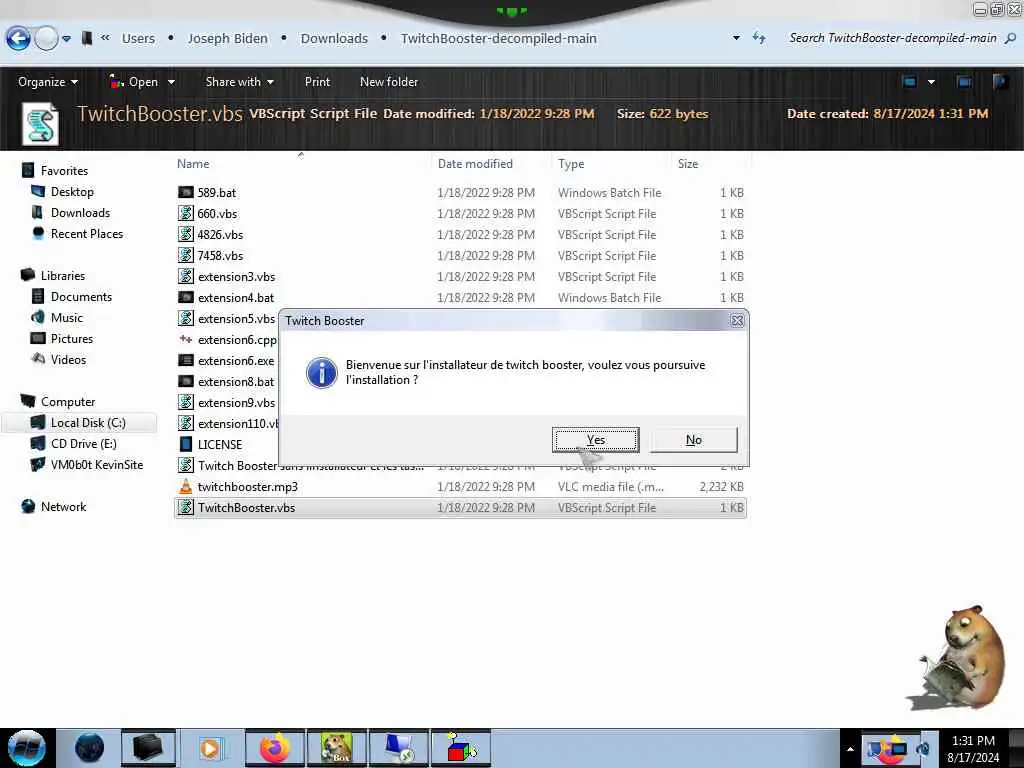Select Downloads breadcrumb in address bar
Image resolution: width=1024 pixels, height=768 pixels.
coord(334,39)
